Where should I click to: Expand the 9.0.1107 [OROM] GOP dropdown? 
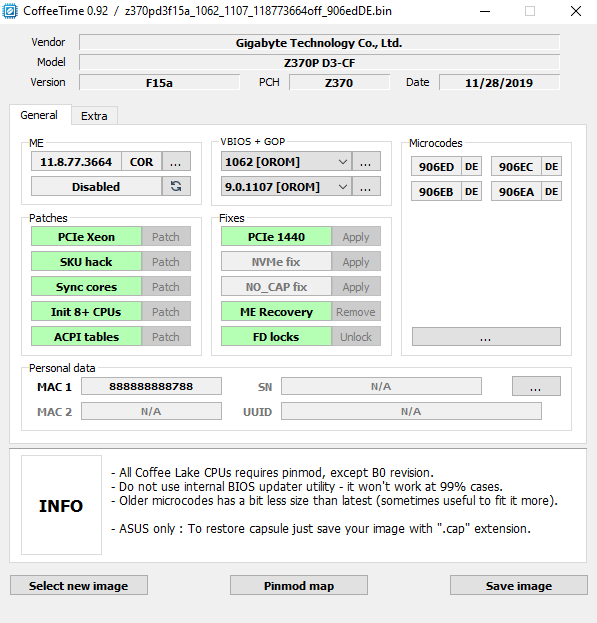click(286, 186)
